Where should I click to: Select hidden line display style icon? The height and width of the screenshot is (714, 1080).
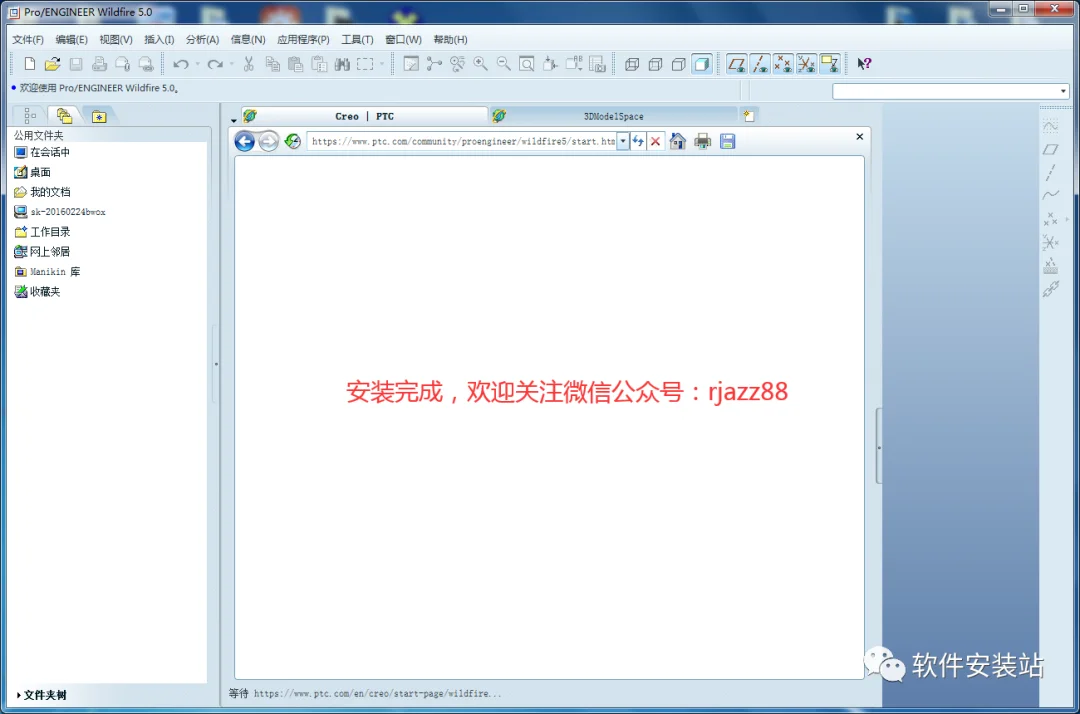[655, 64]
